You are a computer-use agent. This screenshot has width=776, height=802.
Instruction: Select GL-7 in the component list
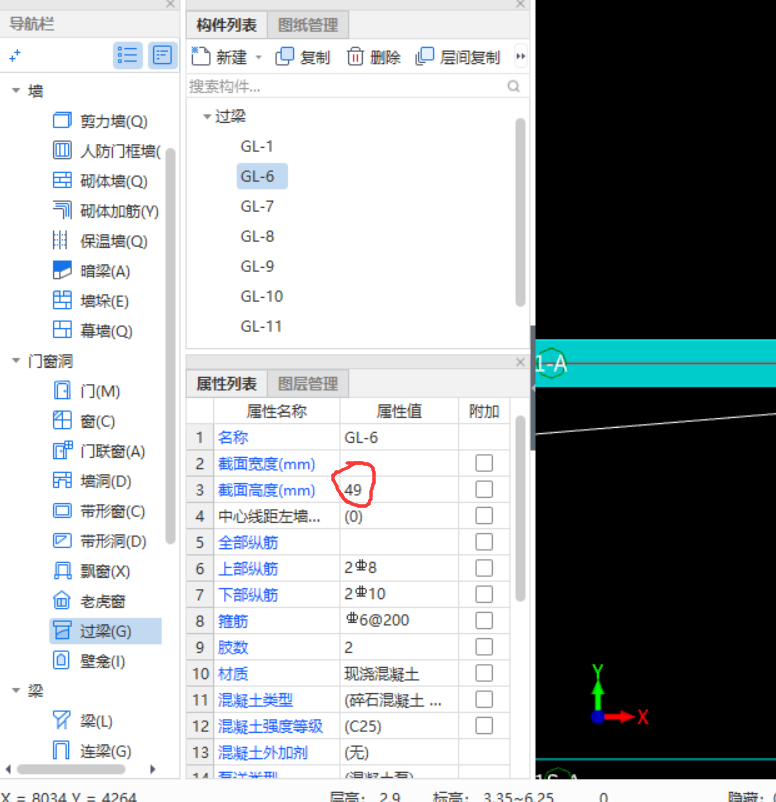(257, 206)
